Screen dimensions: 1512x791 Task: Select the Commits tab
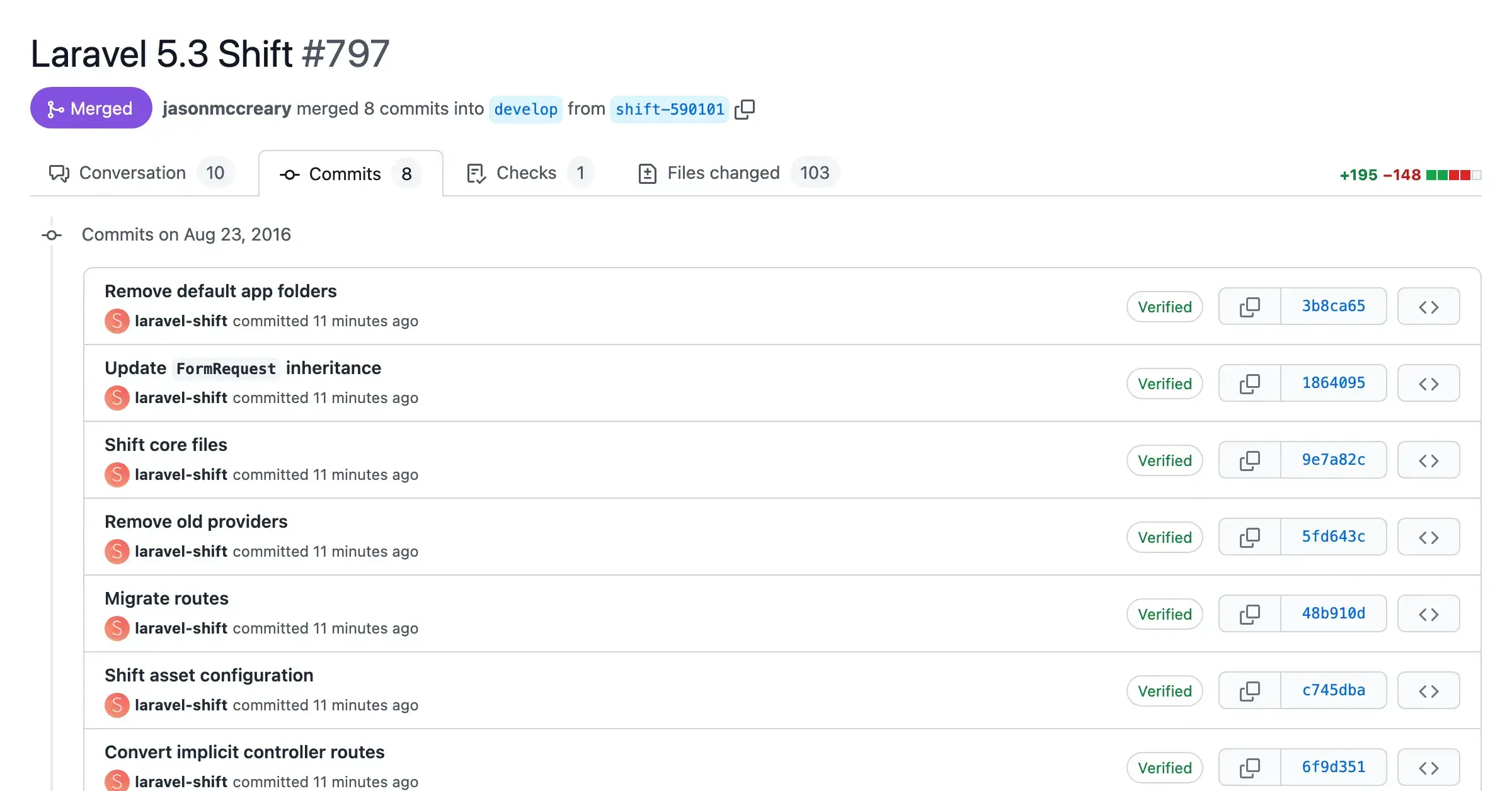tap(350, 174)
